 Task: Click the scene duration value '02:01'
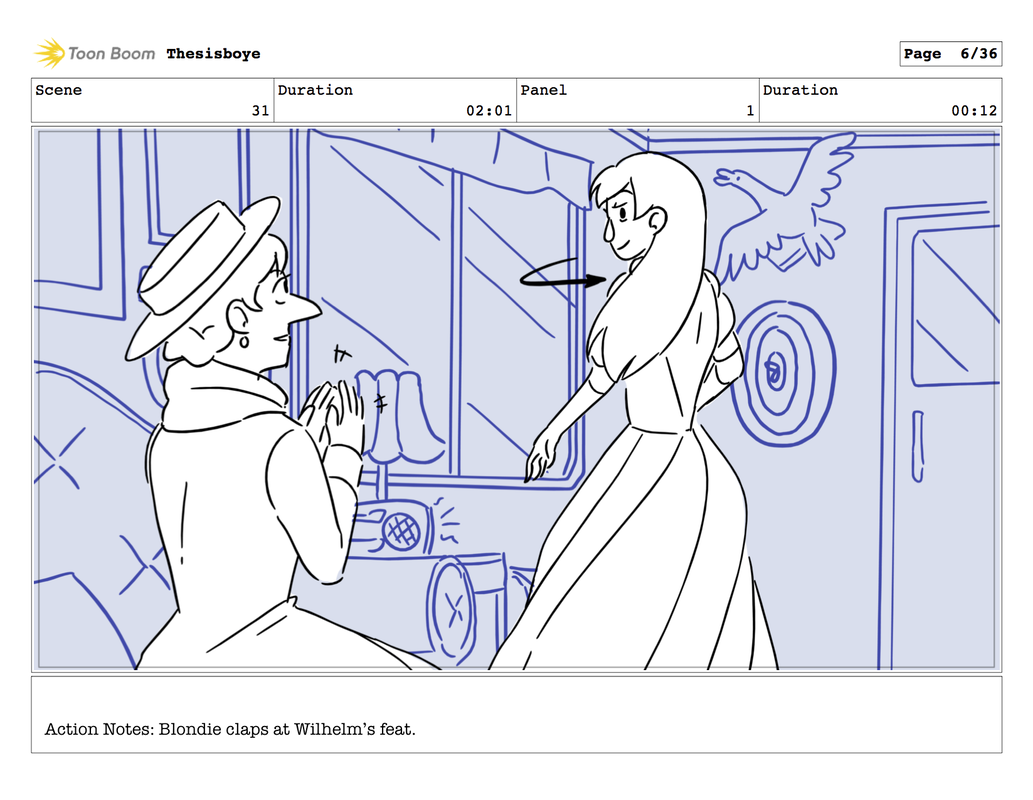tap(489, 110)
